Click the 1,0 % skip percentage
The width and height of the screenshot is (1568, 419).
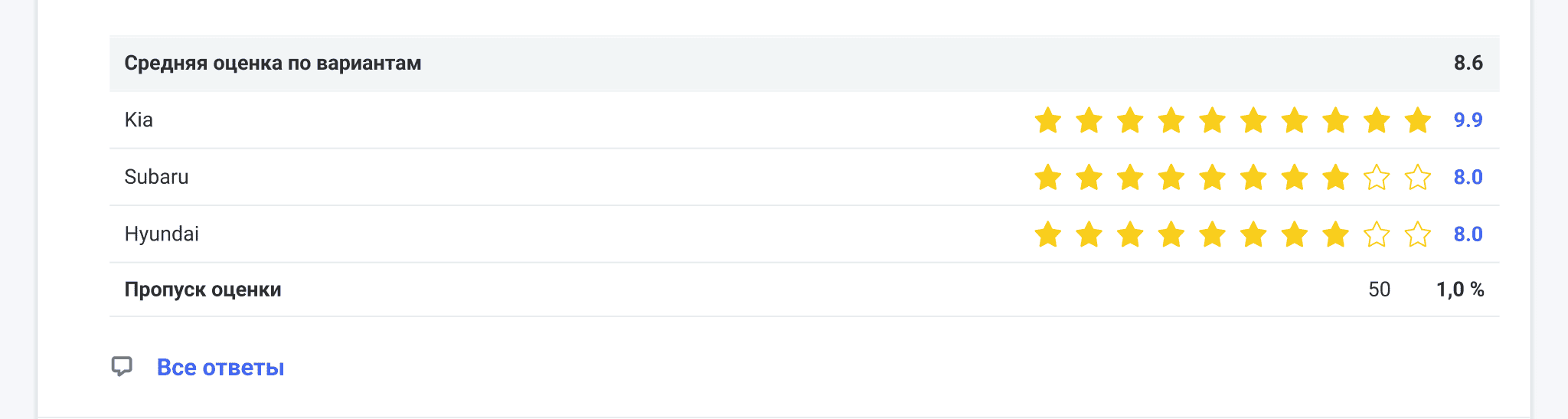[x=1460, y=290]
